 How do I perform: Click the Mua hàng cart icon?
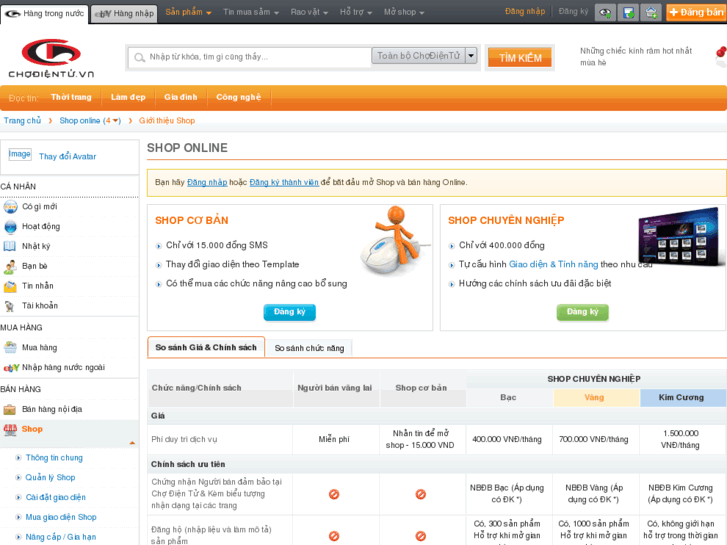(x=10, y=347)
